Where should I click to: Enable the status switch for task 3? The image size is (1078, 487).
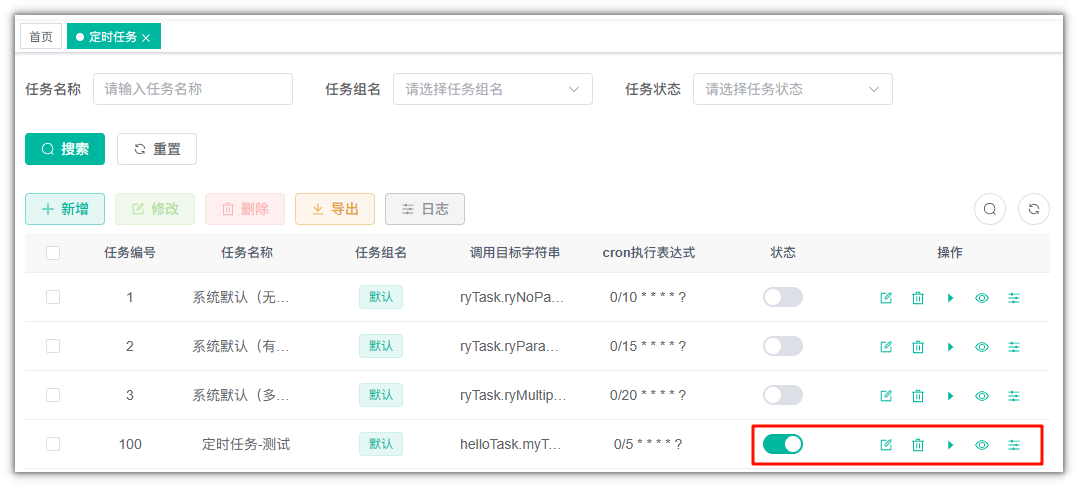783,395
